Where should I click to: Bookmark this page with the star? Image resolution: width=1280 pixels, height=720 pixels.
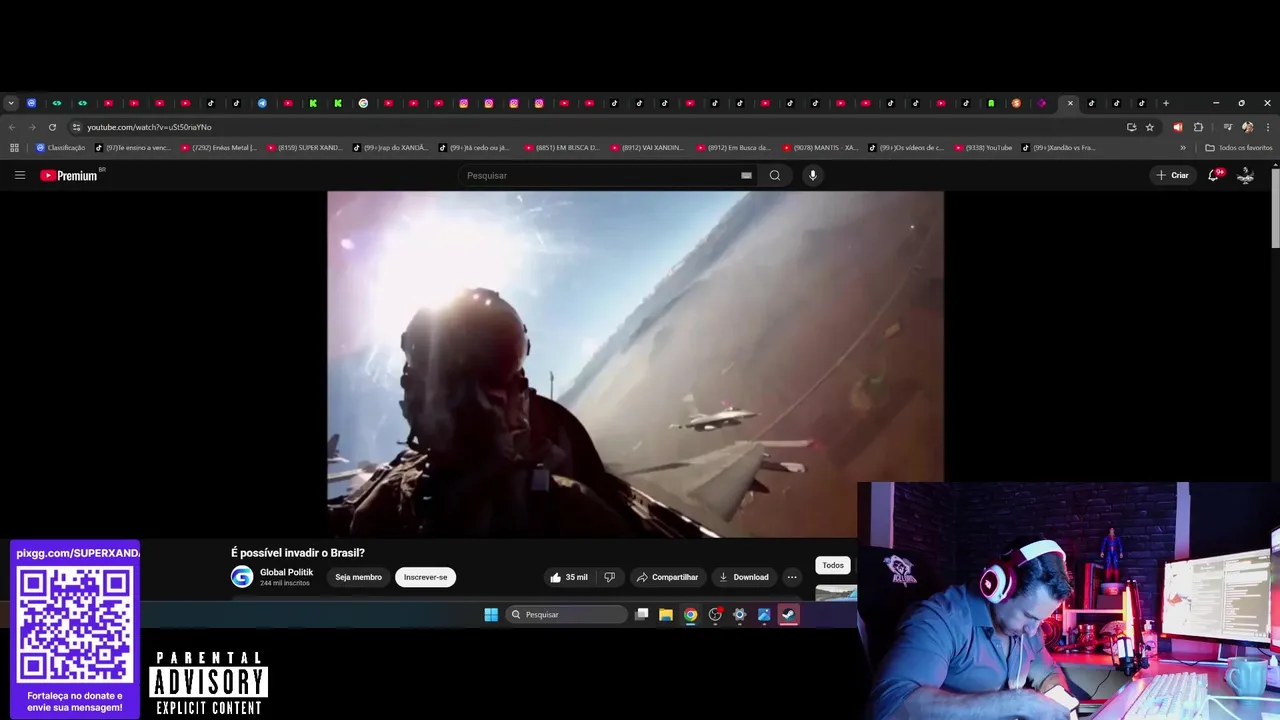[x=1150, y=127]
